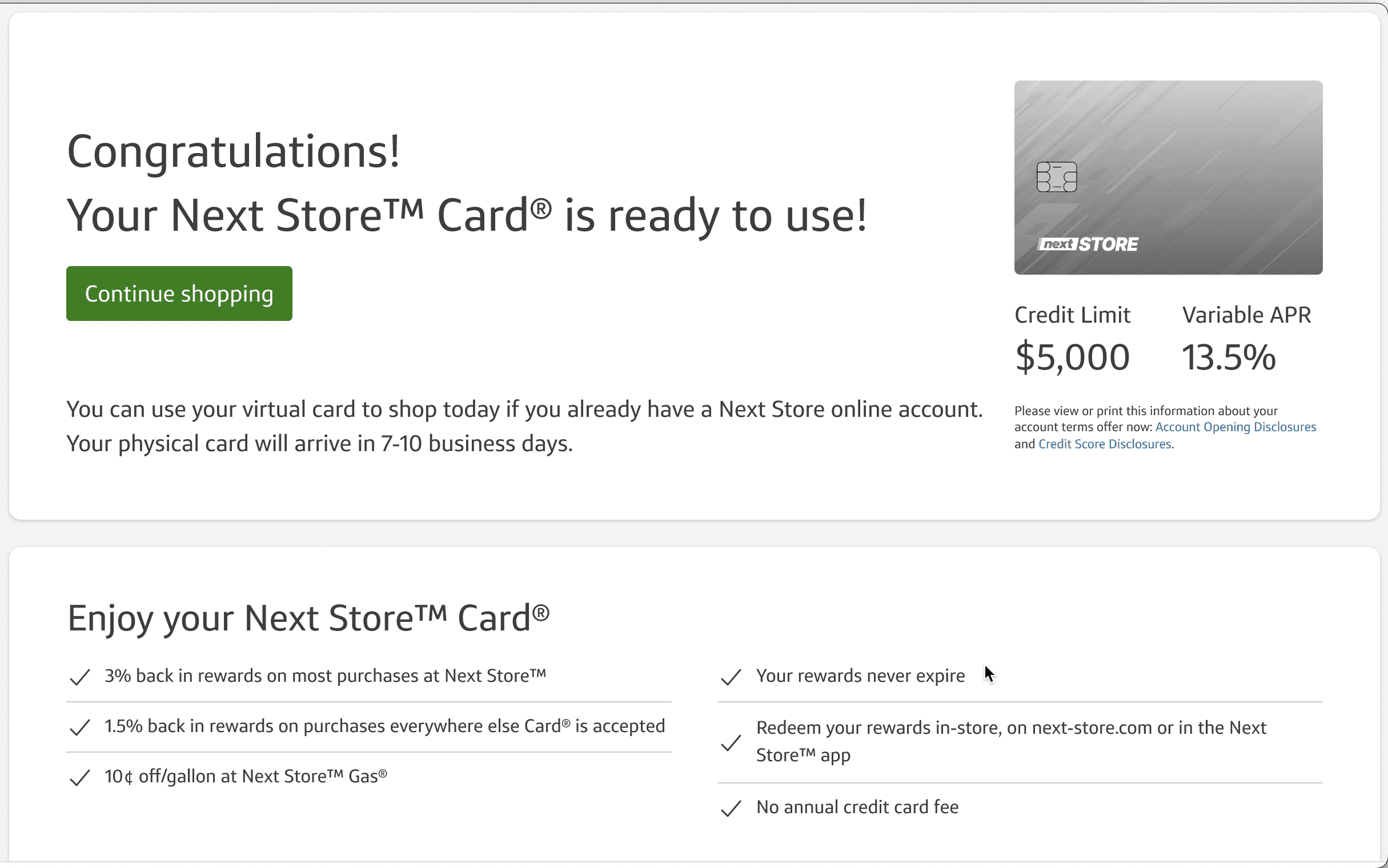
Task: Click checkmark beside 1.5% back in rewards
Action: tap(80, 728)
